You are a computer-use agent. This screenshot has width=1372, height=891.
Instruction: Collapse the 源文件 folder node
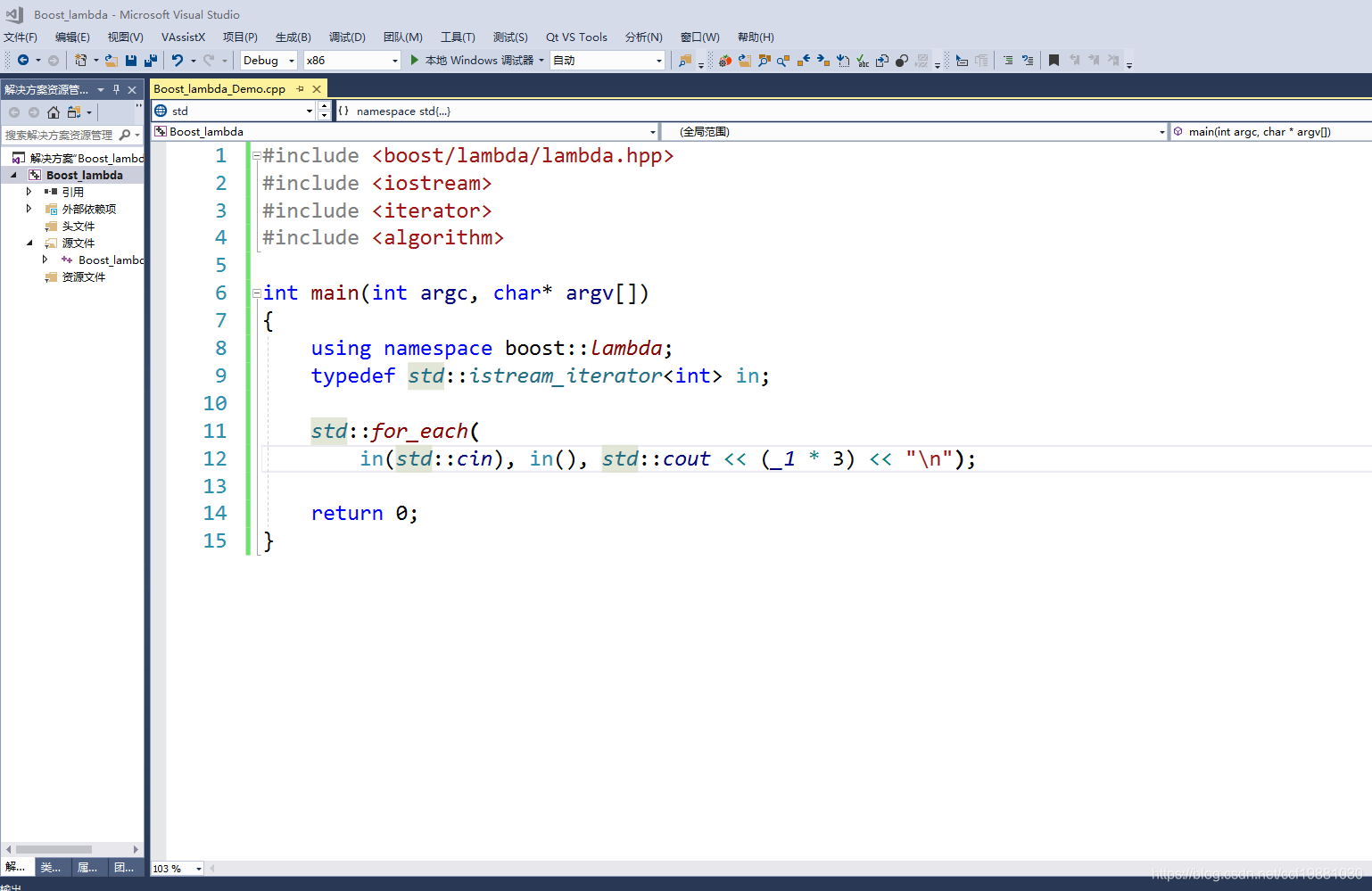pos(29,243)
